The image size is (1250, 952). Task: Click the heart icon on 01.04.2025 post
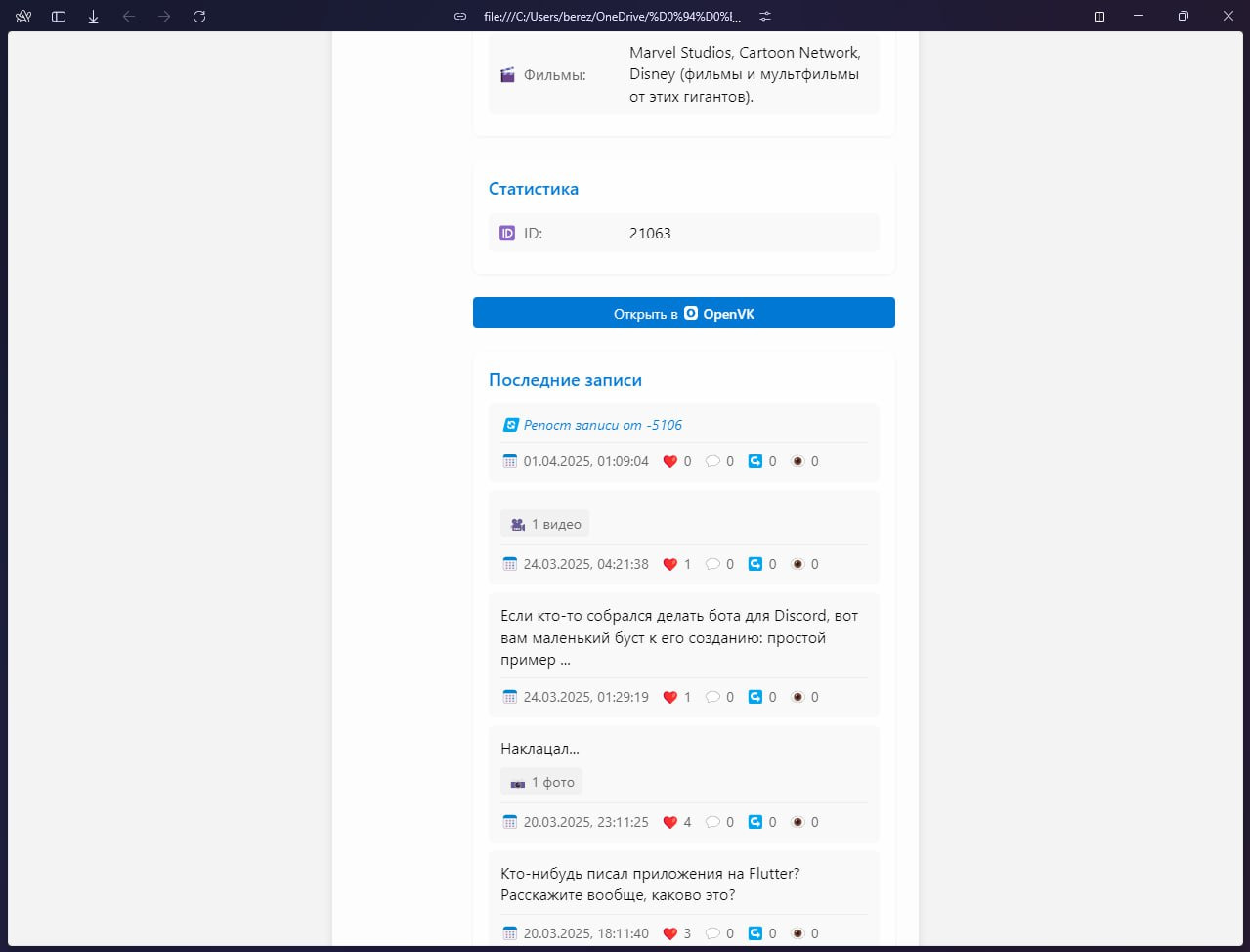[x=669, y=461]
